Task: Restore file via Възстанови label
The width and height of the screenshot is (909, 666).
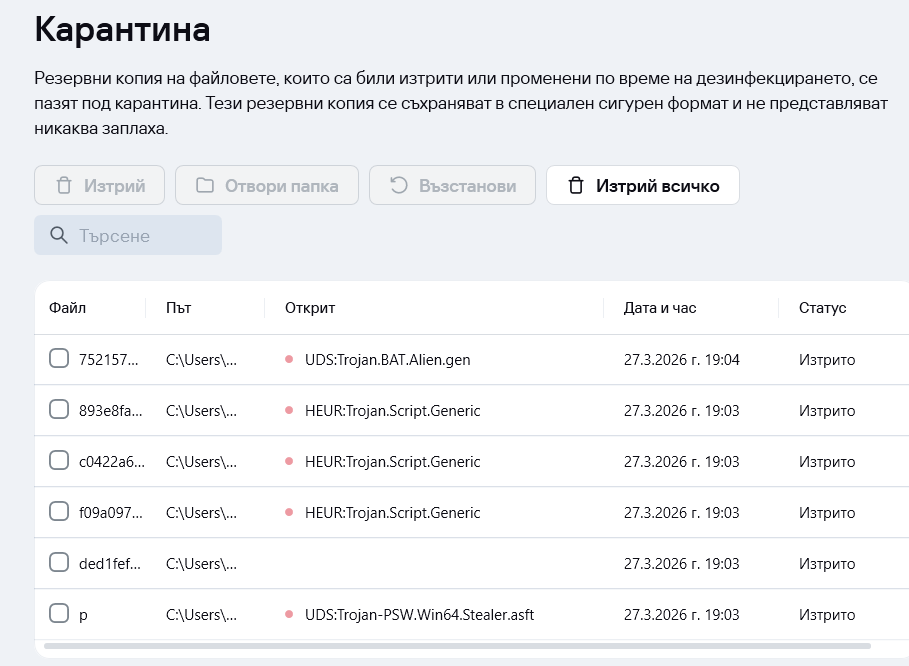Action: click(467, 185)
